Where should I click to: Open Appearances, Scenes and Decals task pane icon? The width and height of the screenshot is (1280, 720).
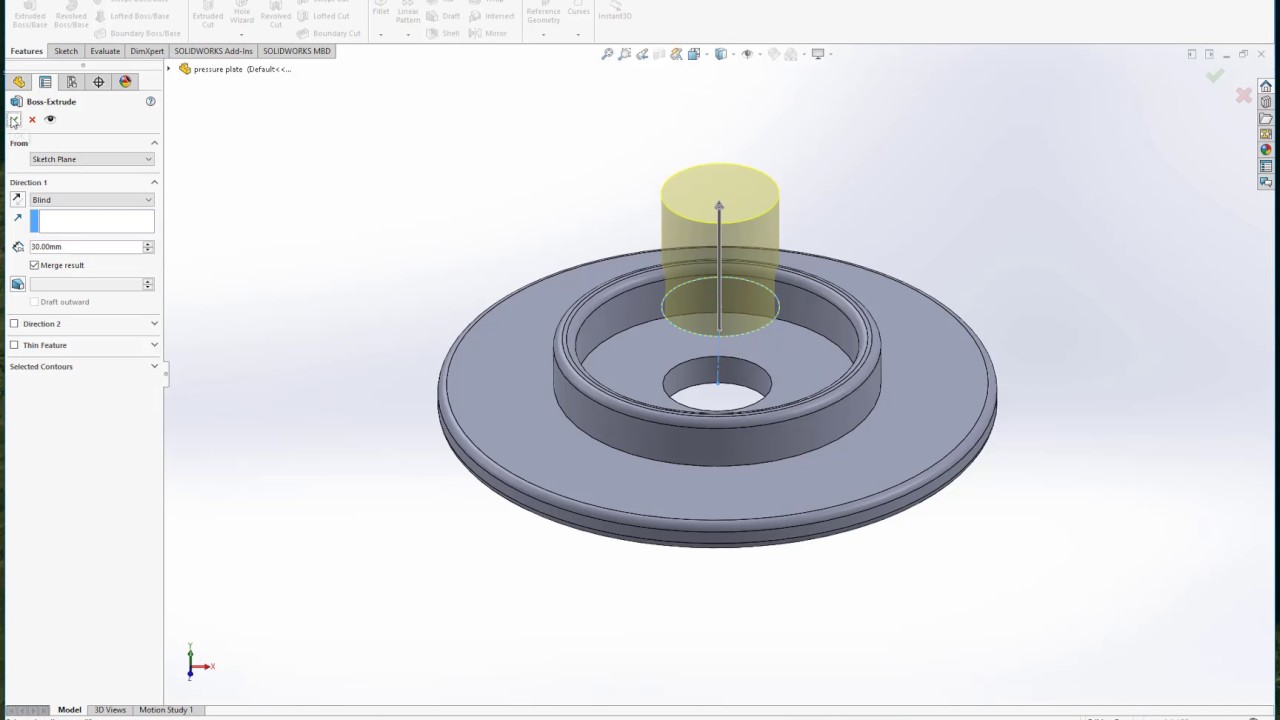pos(1266,150)
